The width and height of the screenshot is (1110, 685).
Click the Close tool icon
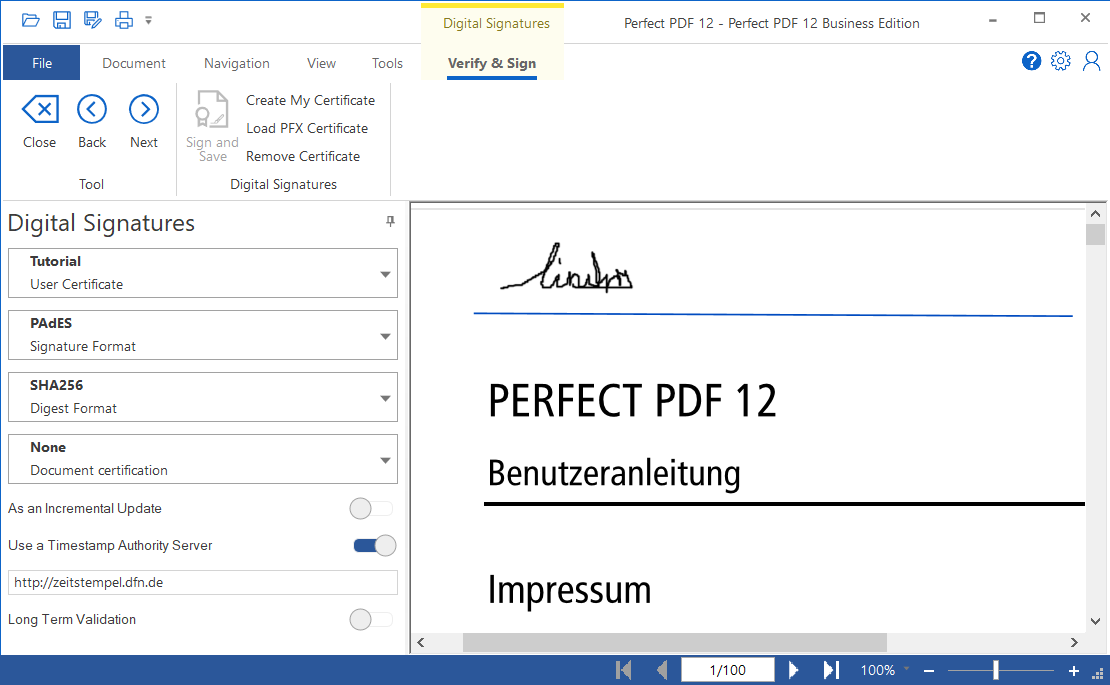pyautogui.click(x=40, y=110)
